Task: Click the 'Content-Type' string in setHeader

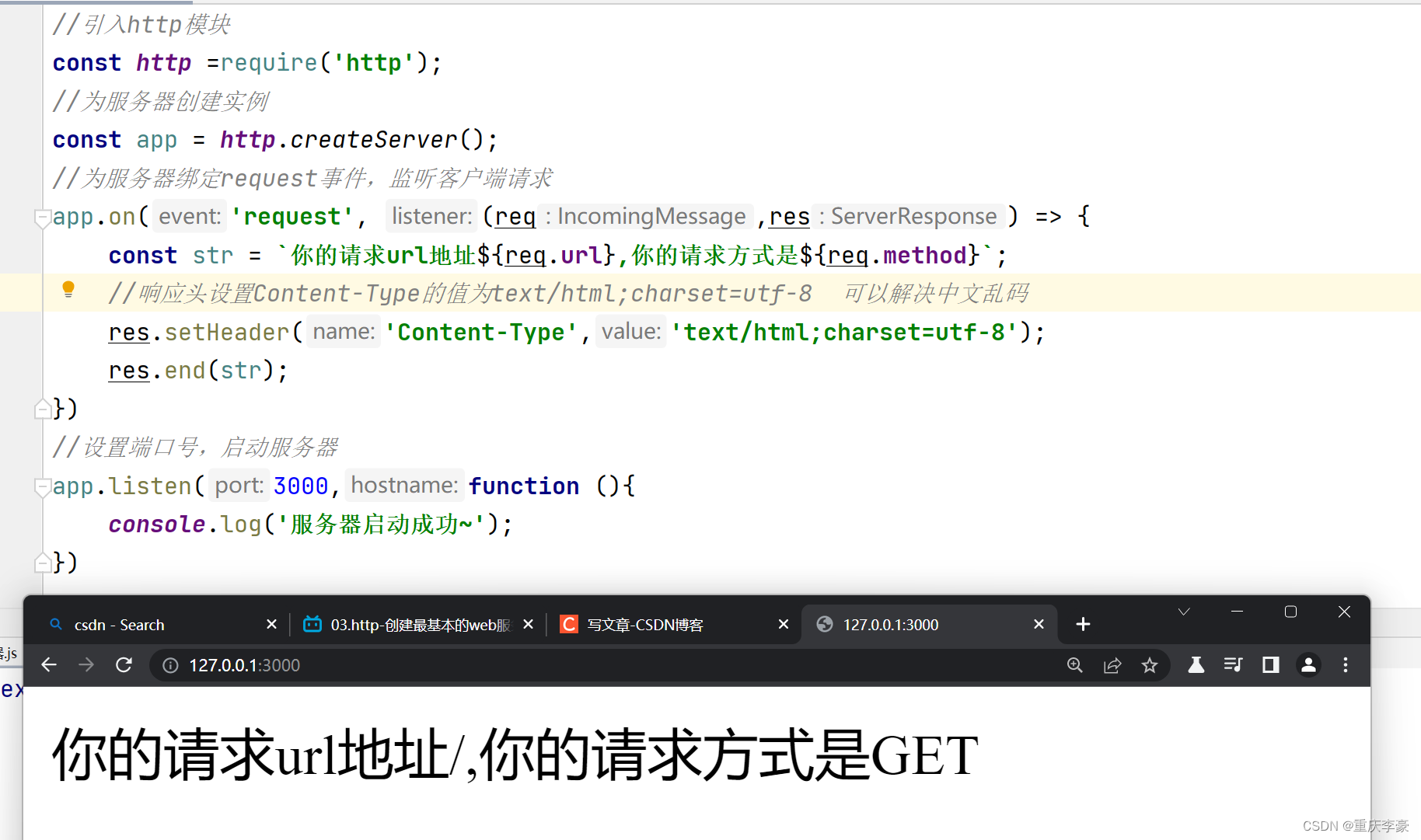Action: tap(481, 332)
